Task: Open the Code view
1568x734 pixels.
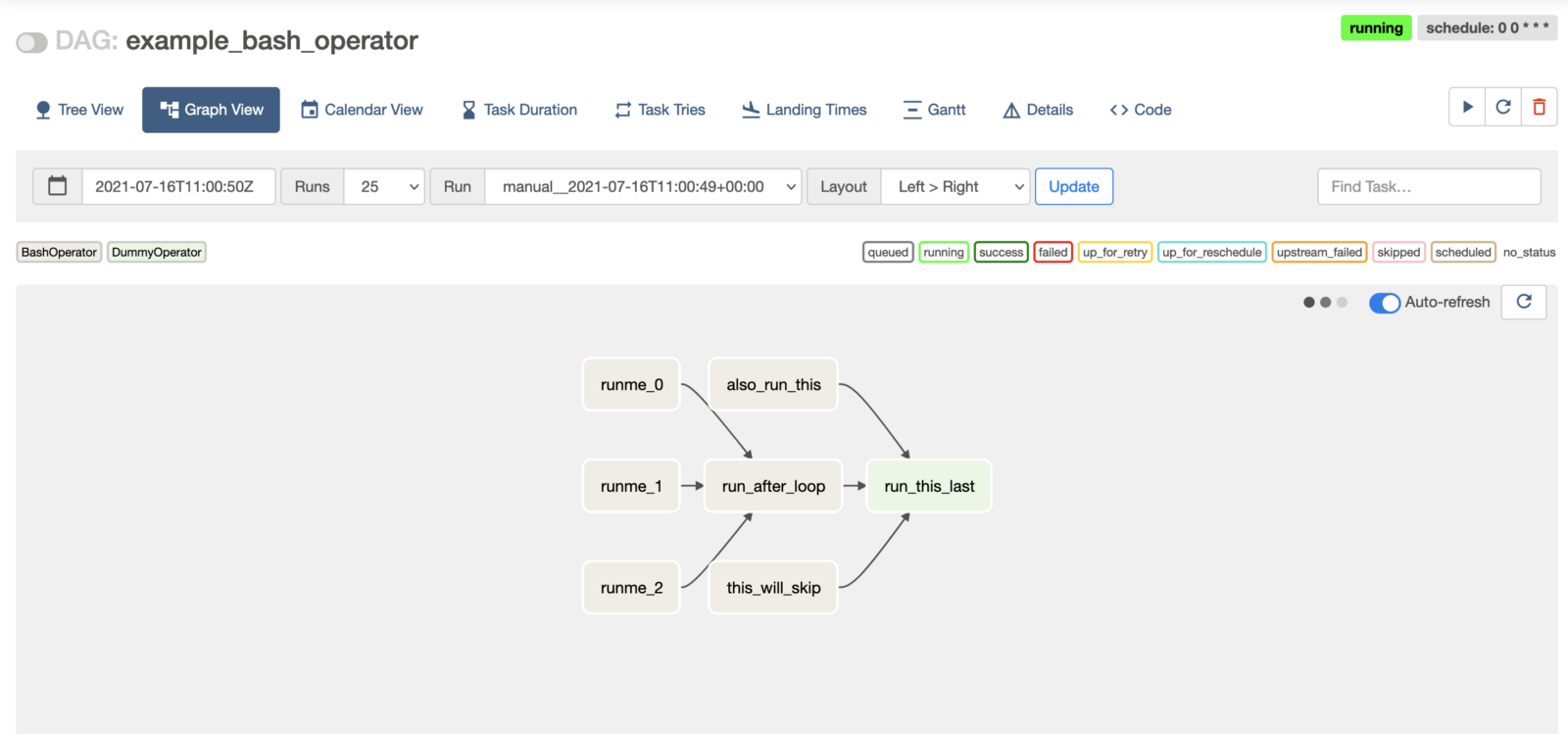Action: (x=1141, y=110)
